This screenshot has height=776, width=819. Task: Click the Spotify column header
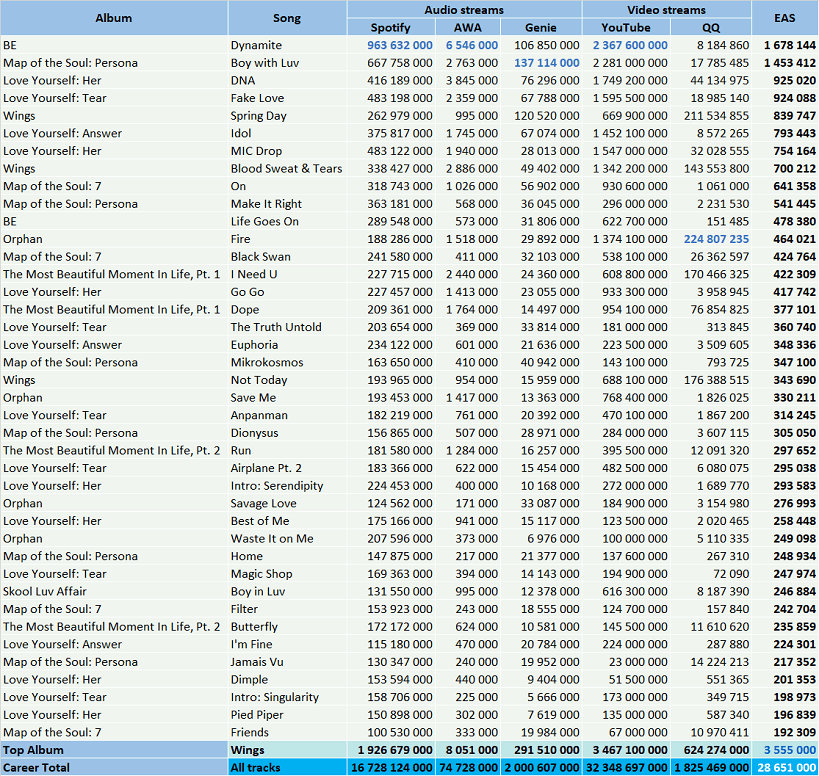coord(391,27)
